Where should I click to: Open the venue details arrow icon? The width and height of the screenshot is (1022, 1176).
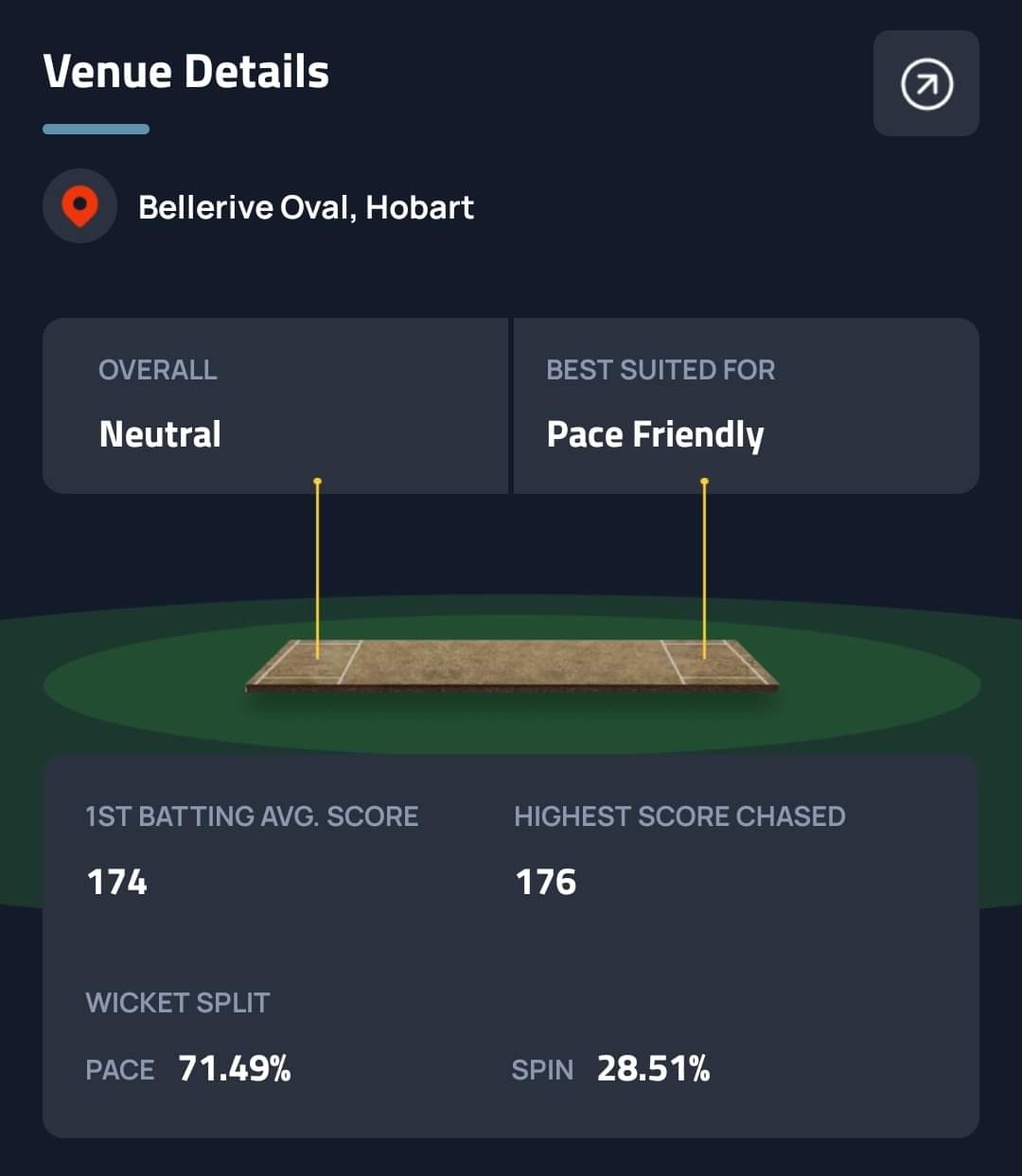[925, 84]
